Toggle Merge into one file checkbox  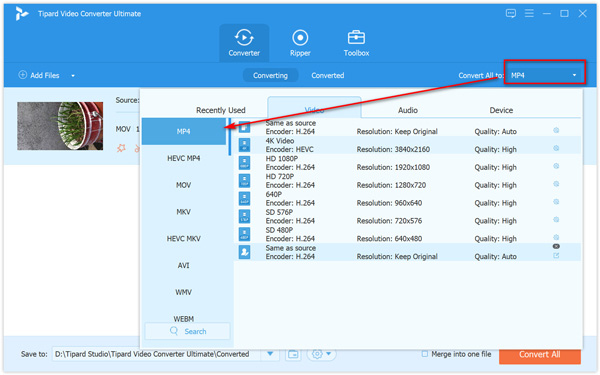425,354
